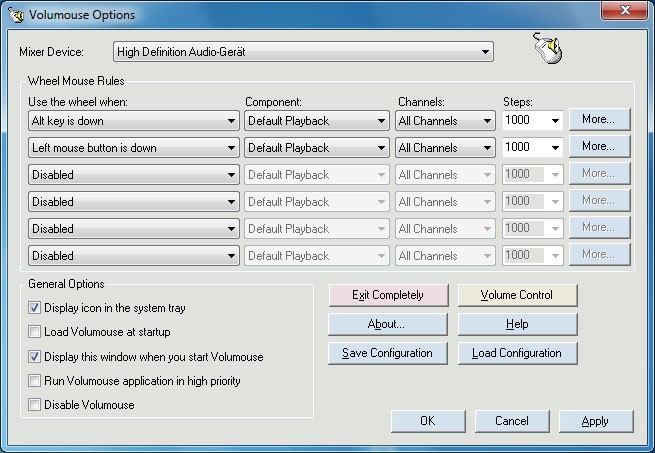Click the 'Channels:' column heading
The width and height of the screenshot is (655, 453).
pyautogui.click(x=421, y=102)
